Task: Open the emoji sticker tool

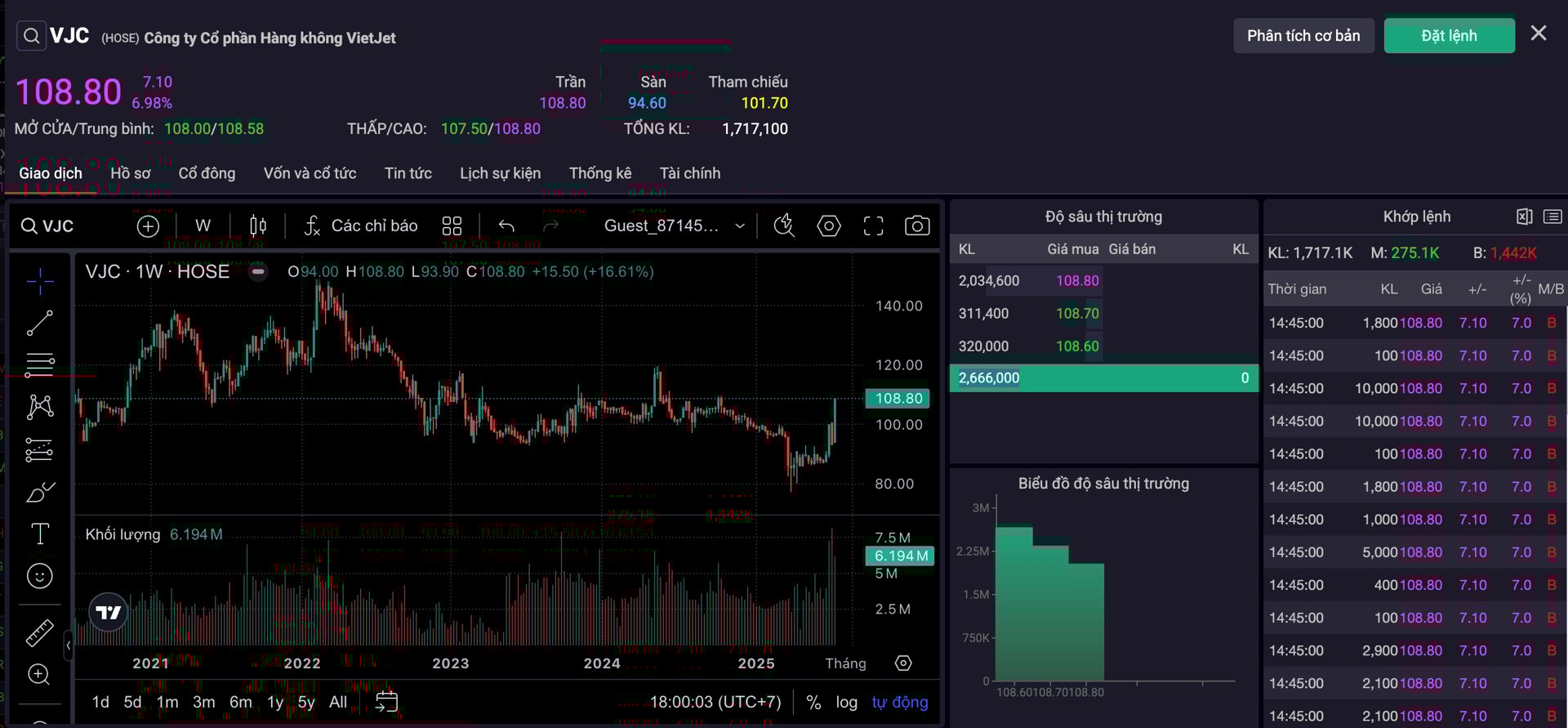Action: click(x=39, y=577)
